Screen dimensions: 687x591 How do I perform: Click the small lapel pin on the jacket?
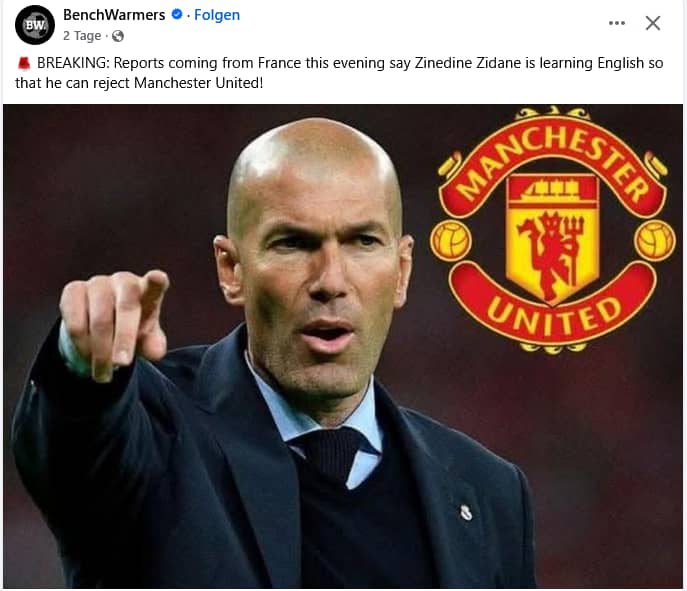click(466, 512)
